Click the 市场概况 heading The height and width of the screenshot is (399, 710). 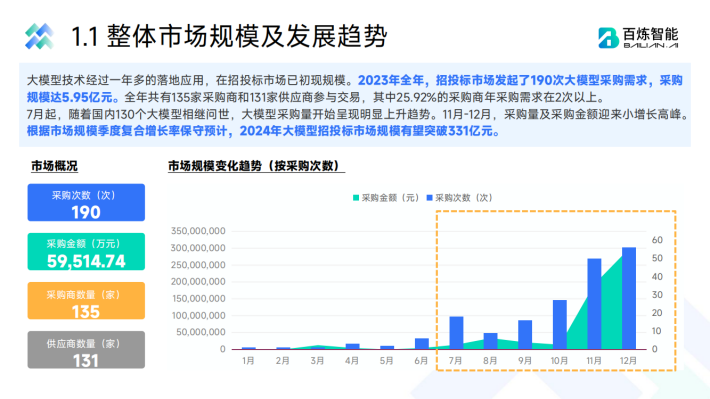point(54,166)
